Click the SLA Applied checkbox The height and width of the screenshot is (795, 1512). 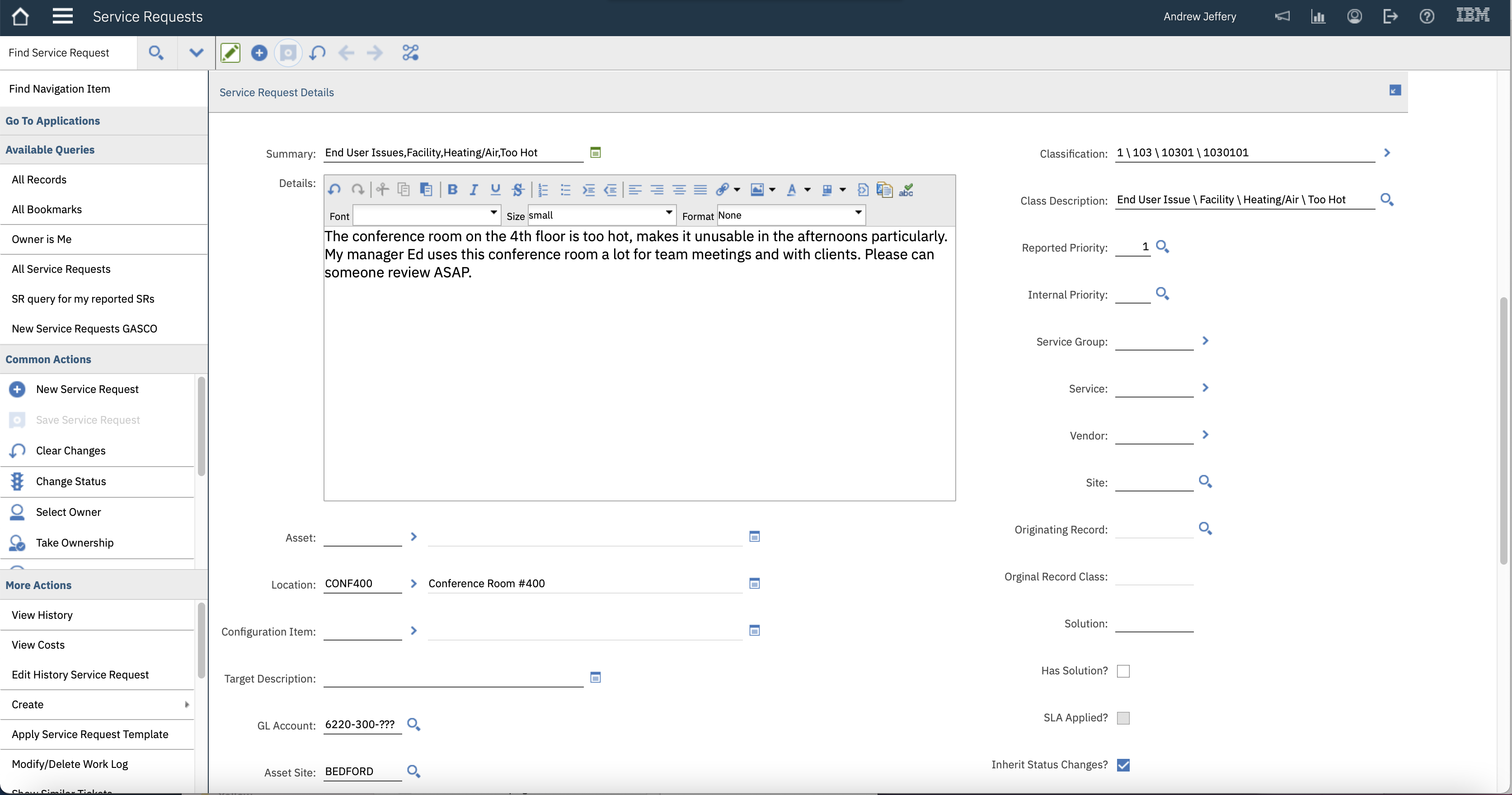1123,718
